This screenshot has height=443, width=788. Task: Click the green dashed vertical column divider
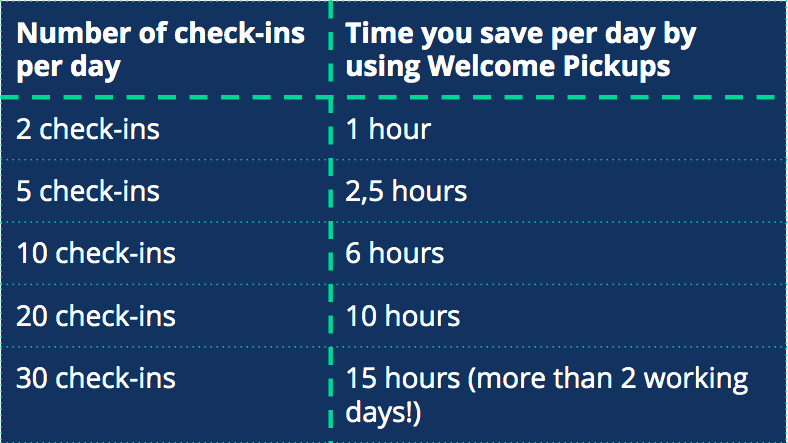330,220
